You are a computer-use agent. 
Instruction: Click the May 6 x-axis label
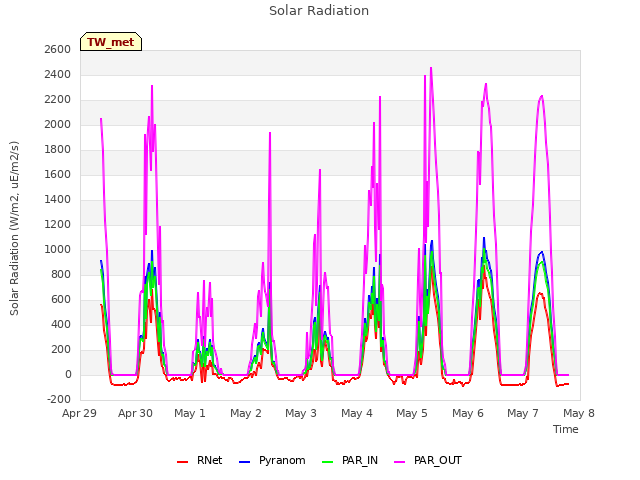point(468,413)
